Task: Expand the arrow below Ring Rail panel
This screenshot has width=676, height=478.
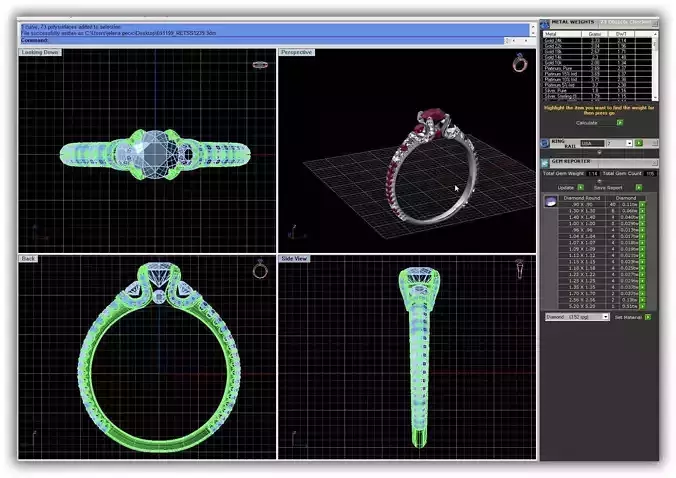Action: pos(599,153)
